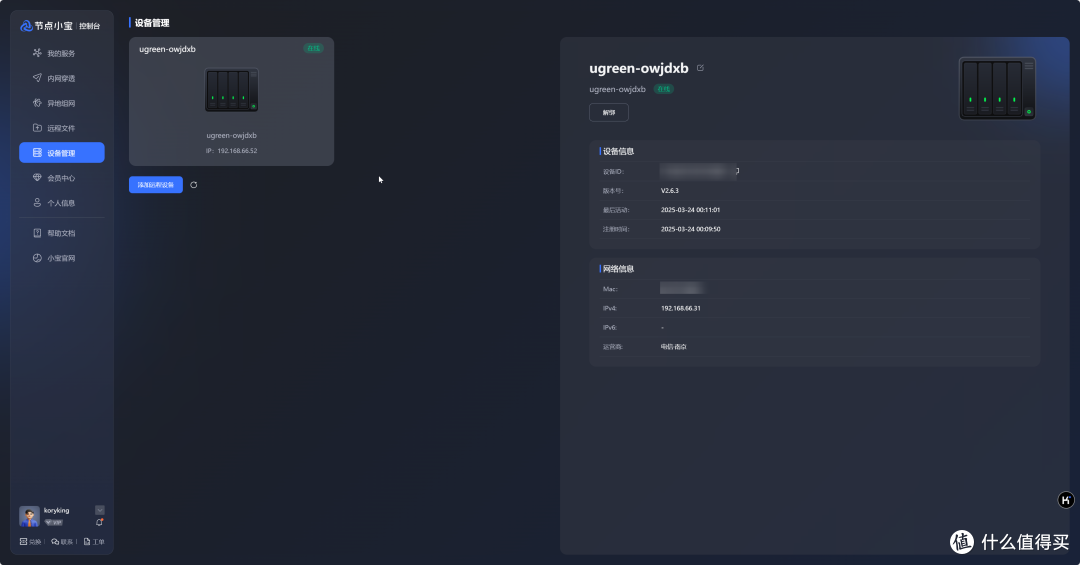Click the 解绑 button
The image size is (1080, 565).
[609, 112]
